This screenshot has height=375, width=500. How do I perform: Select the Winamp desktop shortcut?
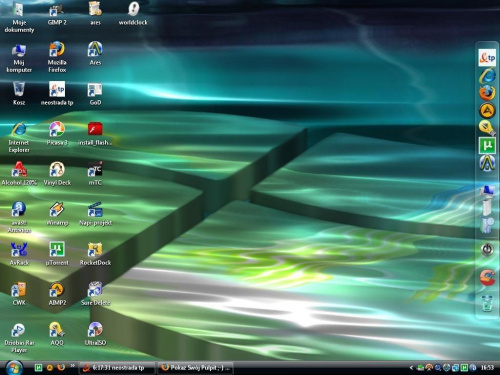[x=57, y=214]
